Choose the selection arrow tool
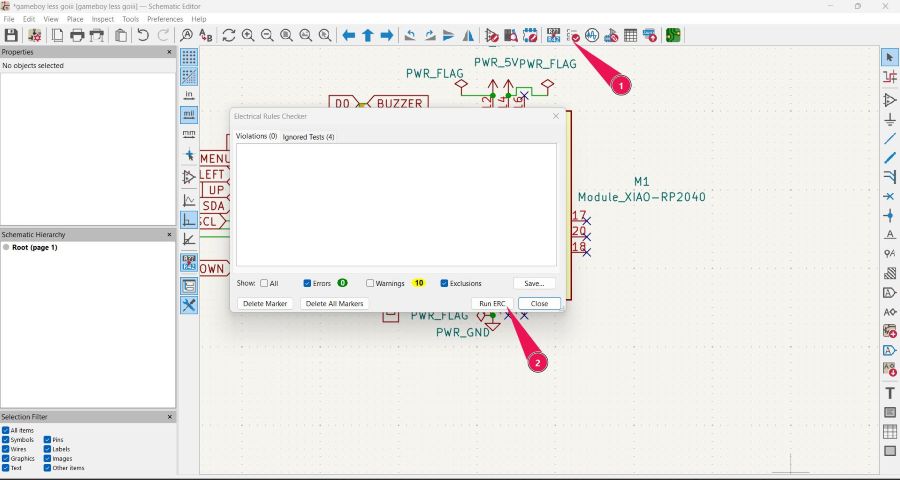This screenshot has width=900, height=480. coord(890,57)
